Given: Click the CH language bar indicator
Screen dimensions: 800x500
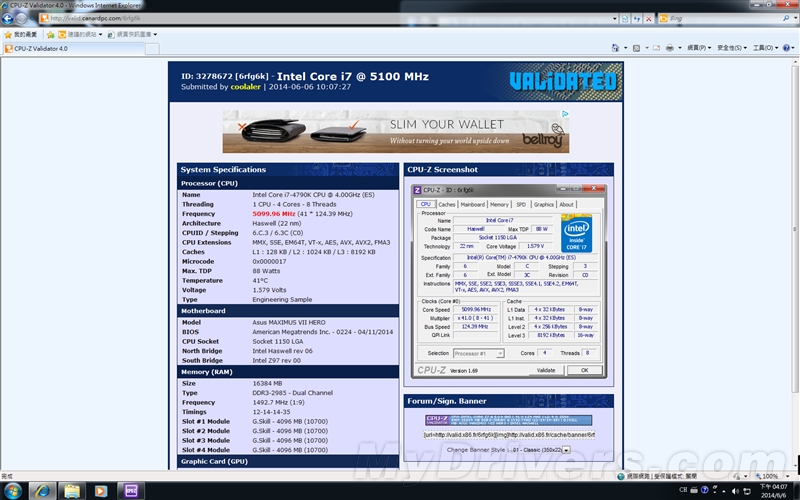Looking at the screenshot, I should click(x=683, y=490).
